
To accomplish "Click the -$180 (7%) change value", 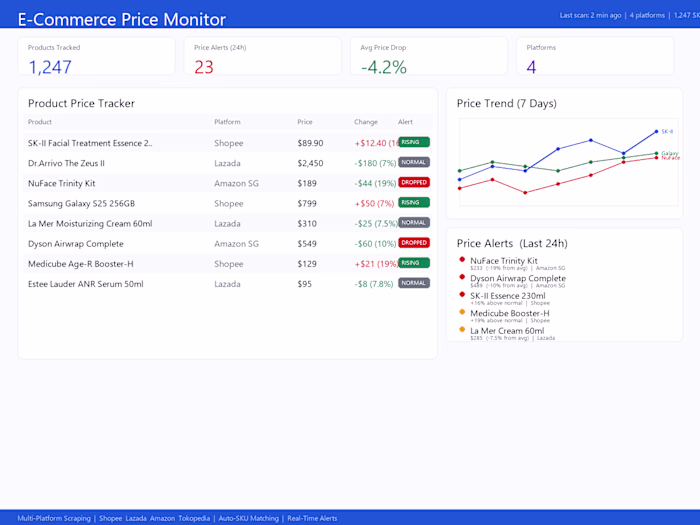I will point(375,163).
